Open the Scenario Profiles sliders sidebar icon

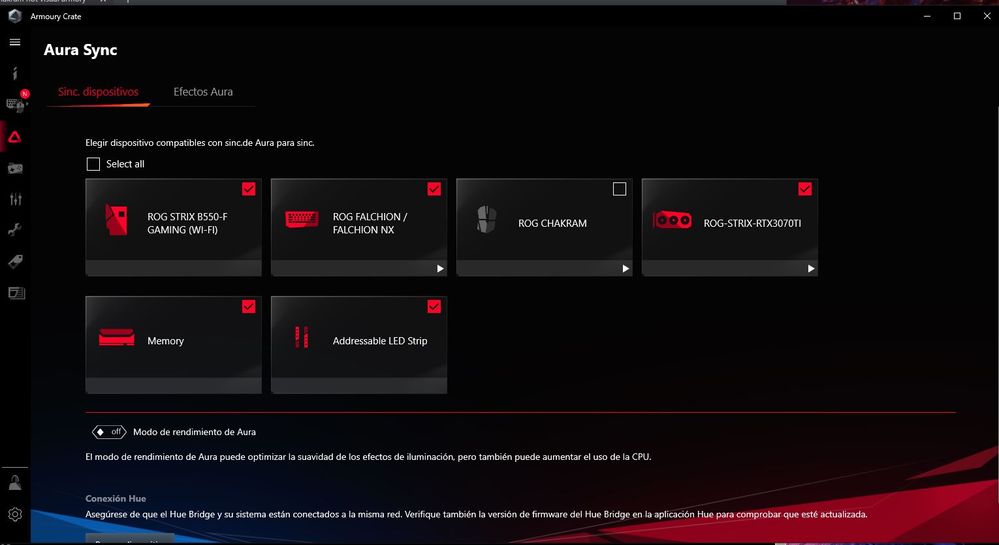click(15, 199)
